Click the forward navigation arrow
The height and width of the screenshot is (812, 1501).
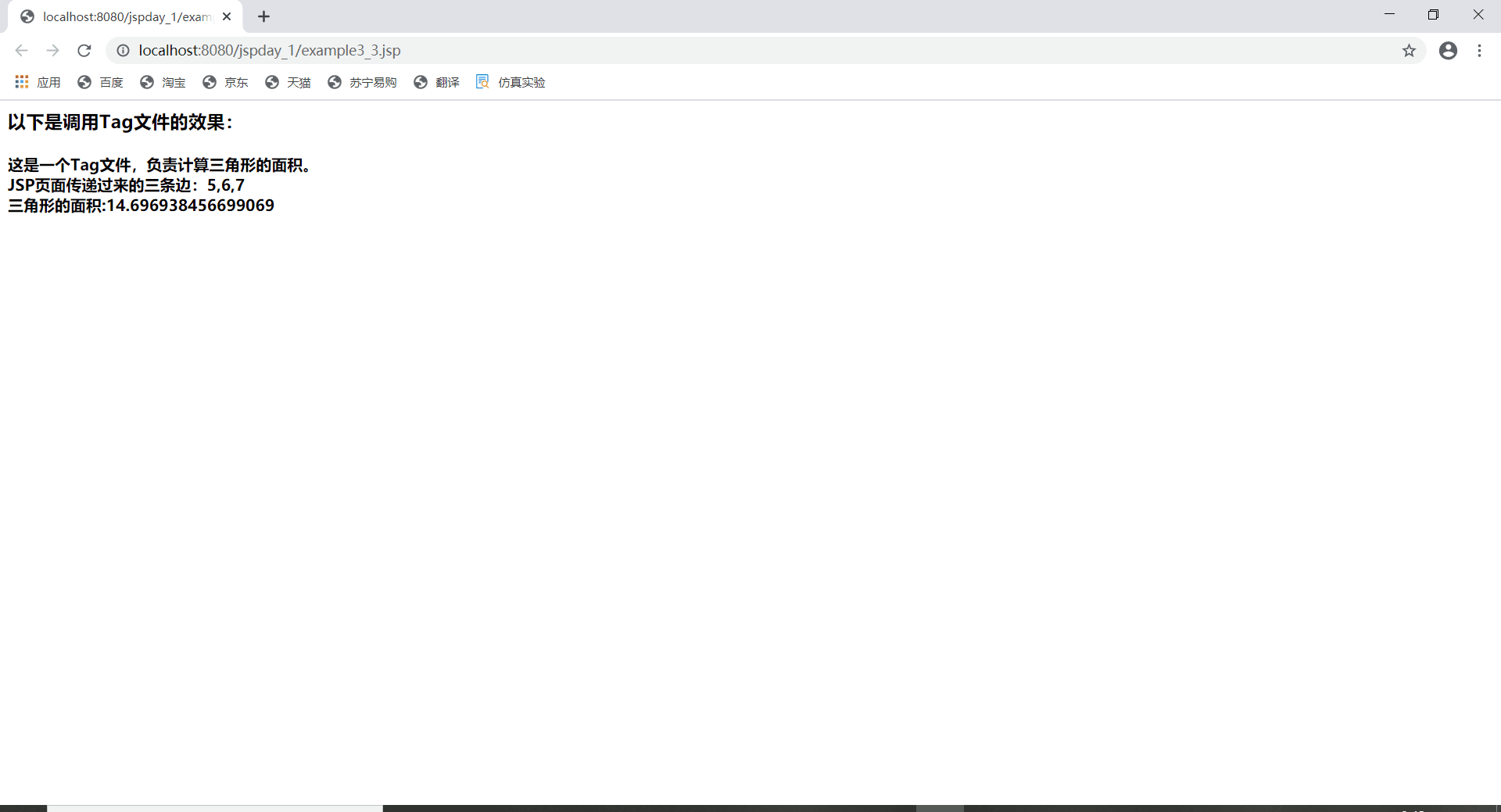(52, 50)
